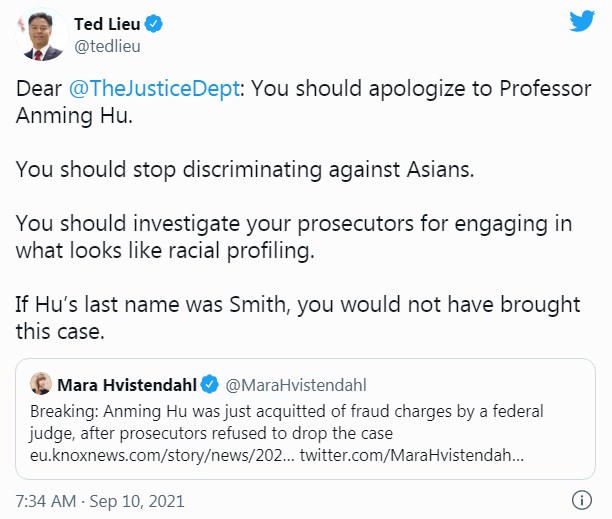Click Mara Hvistendahl's verified badge
The height and width of the screenshot is (519, 612).
[210, 384]
